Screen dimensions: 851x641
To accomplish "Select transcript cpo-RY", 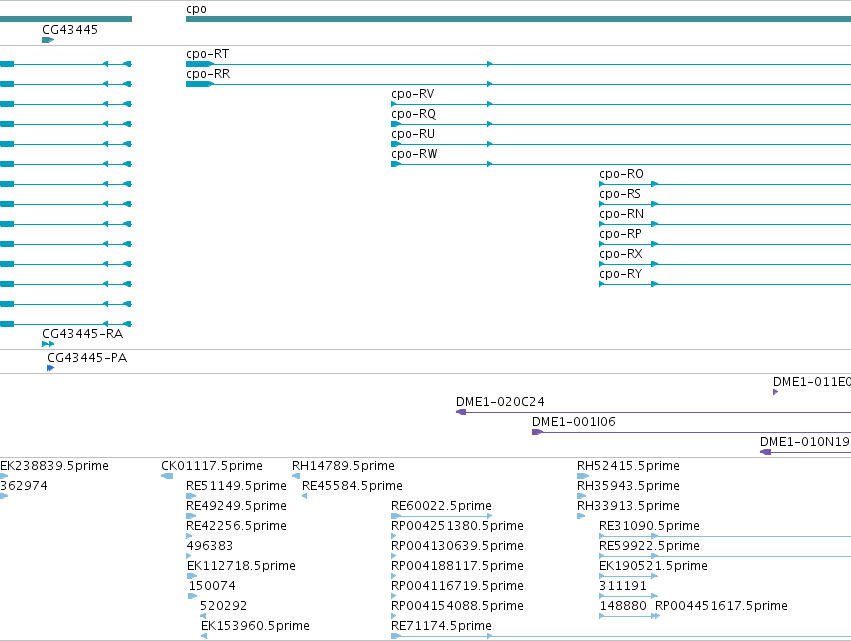I will pyautogui.click(x=620, y=275).
